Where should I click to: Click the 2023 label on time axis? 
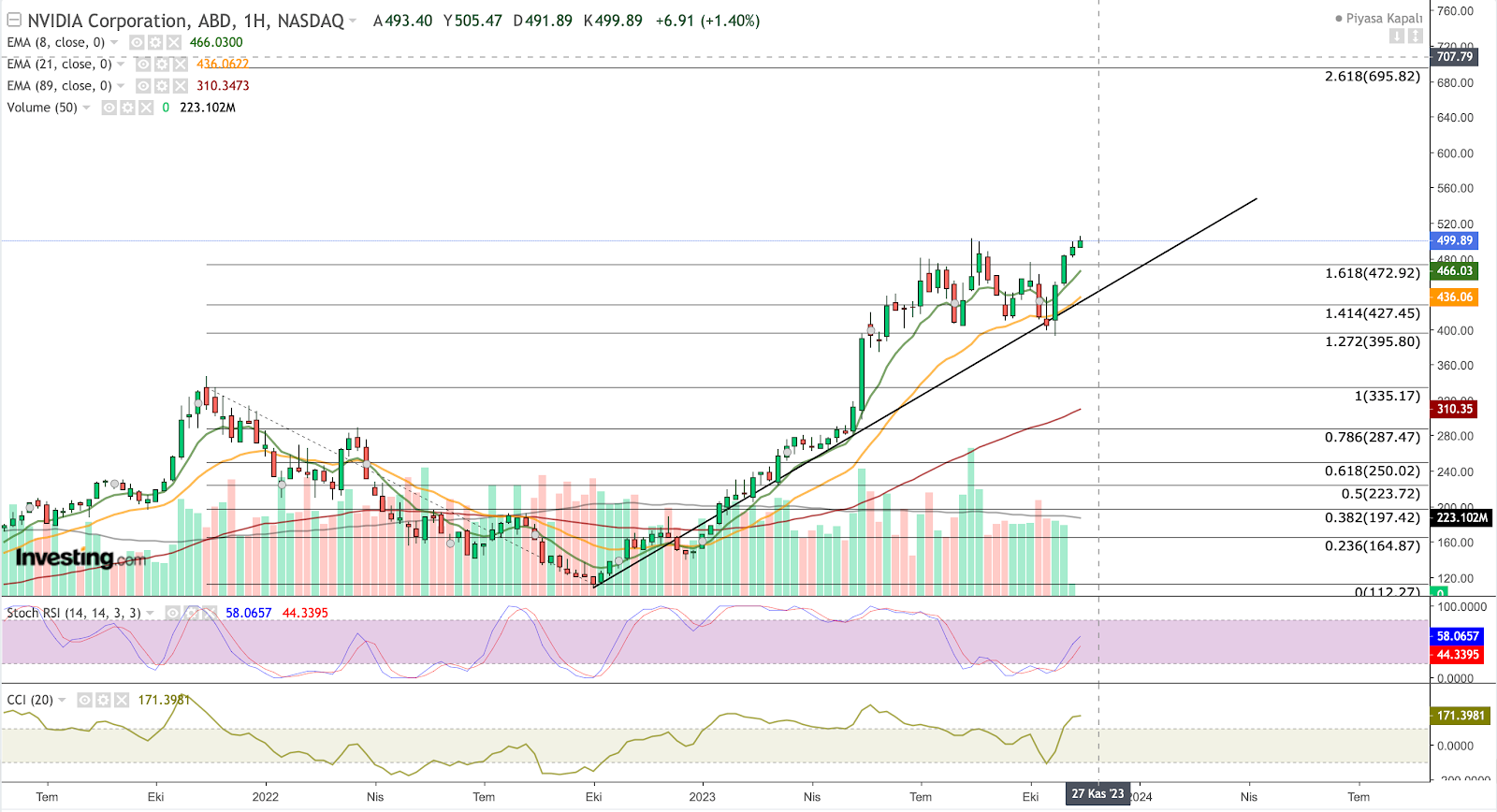702,797
